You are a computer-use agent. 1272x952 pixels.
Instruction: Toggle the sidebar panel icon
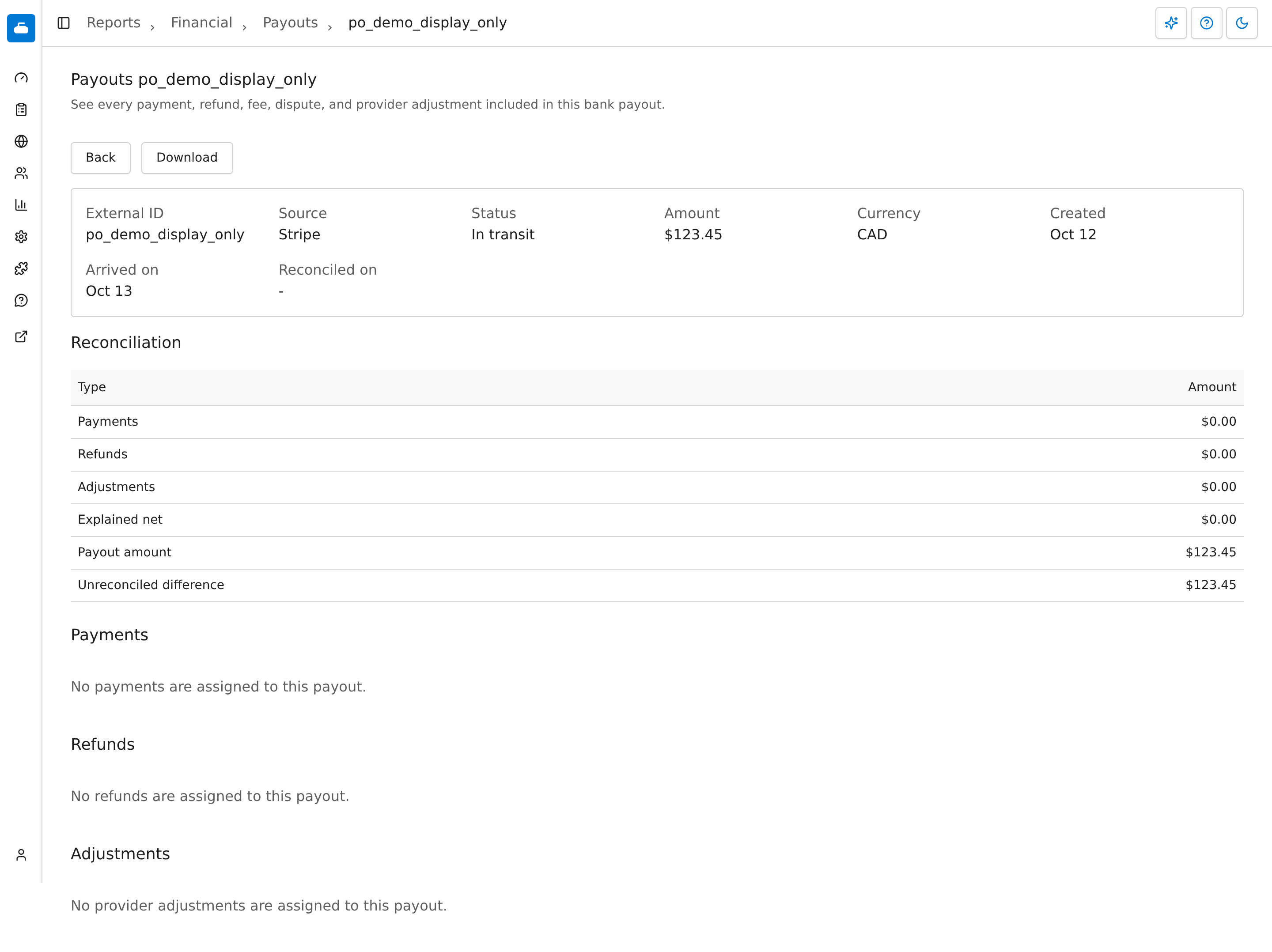(64, 23)
